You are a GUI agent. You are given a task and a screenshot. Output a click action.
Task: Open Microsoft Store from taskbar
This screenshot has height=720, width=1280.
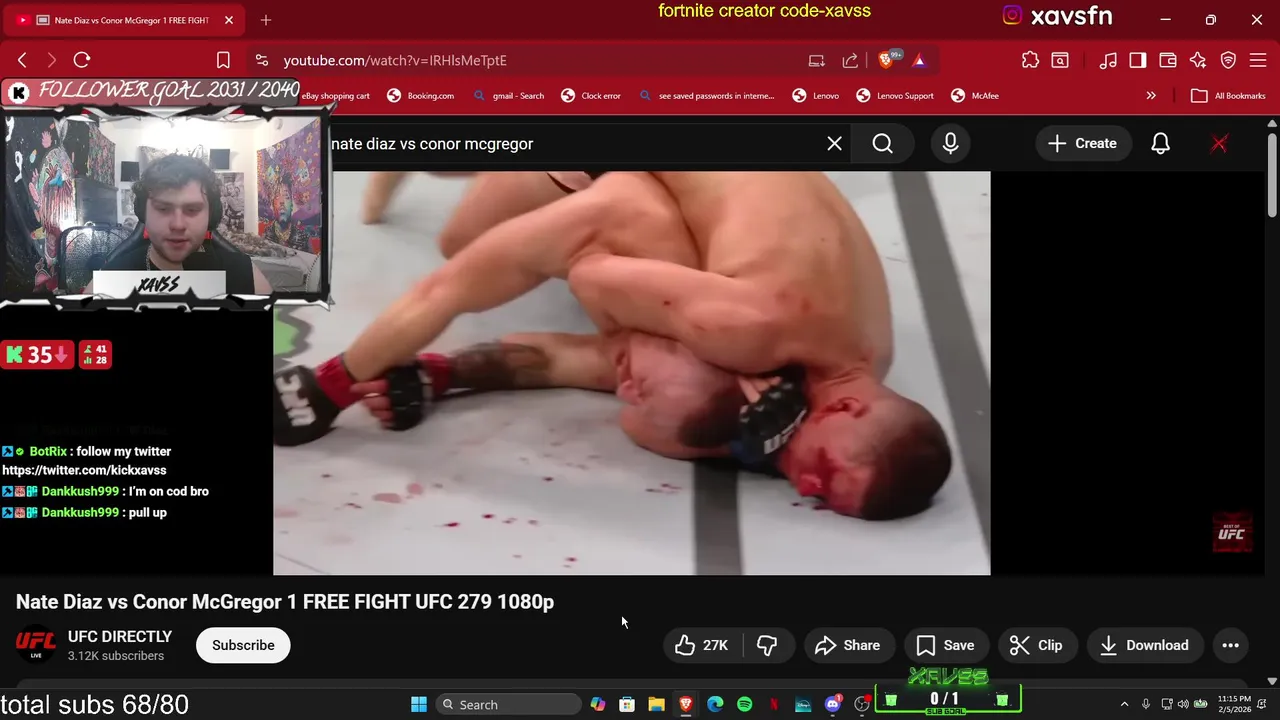[x=627, y=704]
